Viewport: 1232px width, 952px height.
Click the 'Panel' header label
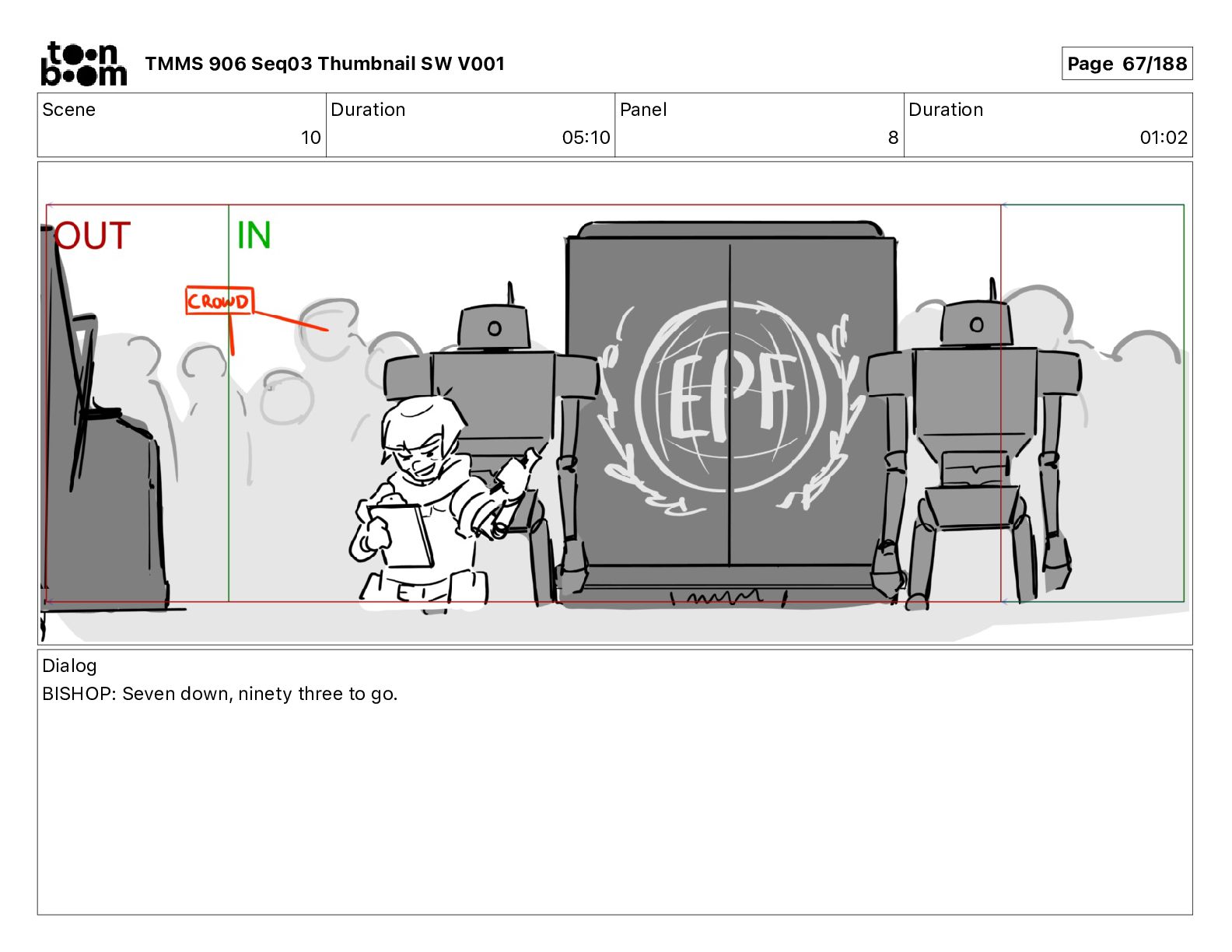(643, 110)
